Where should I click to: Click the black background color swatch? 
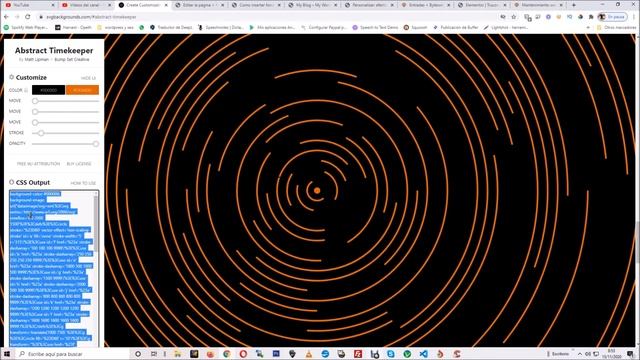tap(49, 90)
